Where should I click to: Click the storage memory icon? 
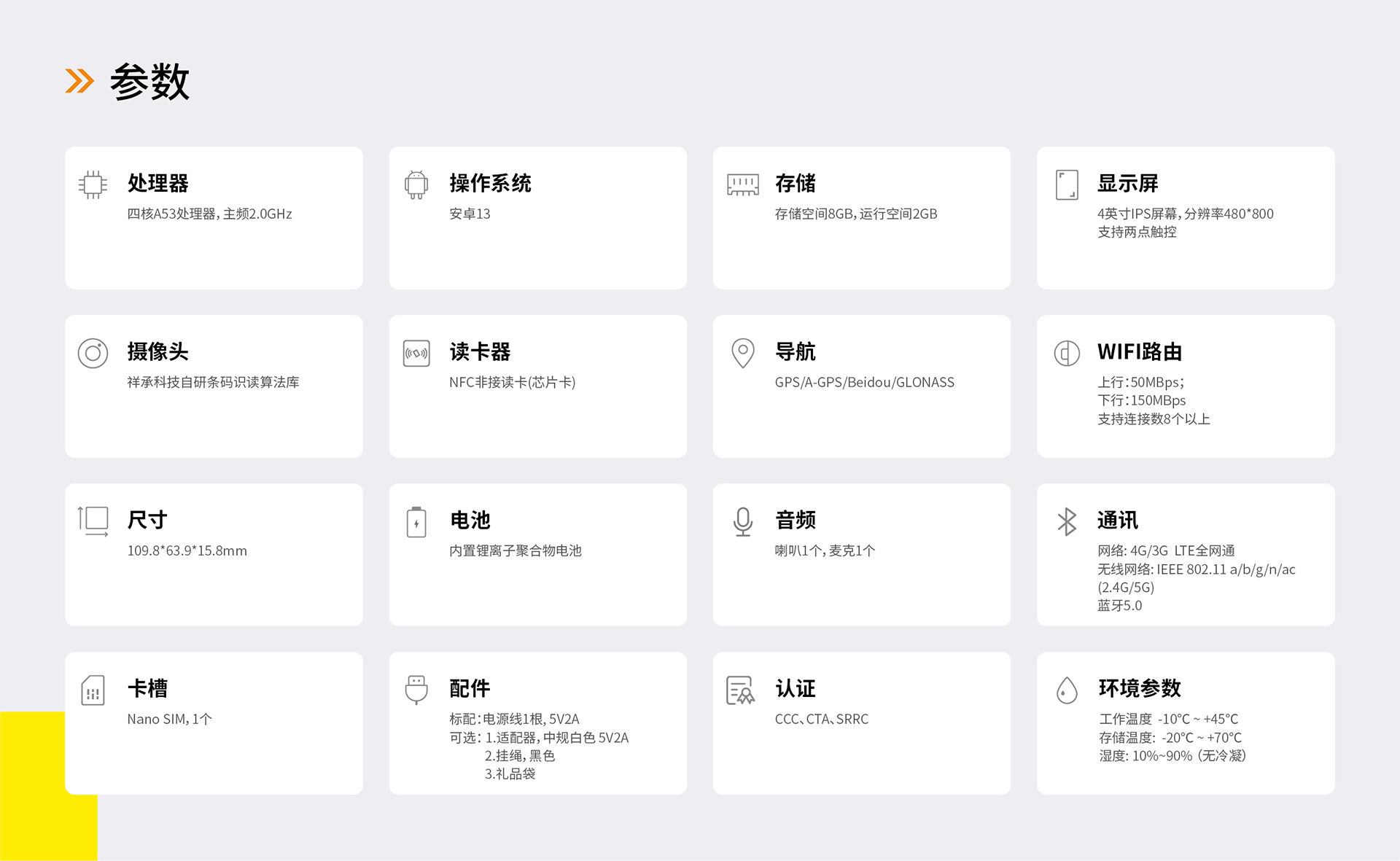coord(742,184)
